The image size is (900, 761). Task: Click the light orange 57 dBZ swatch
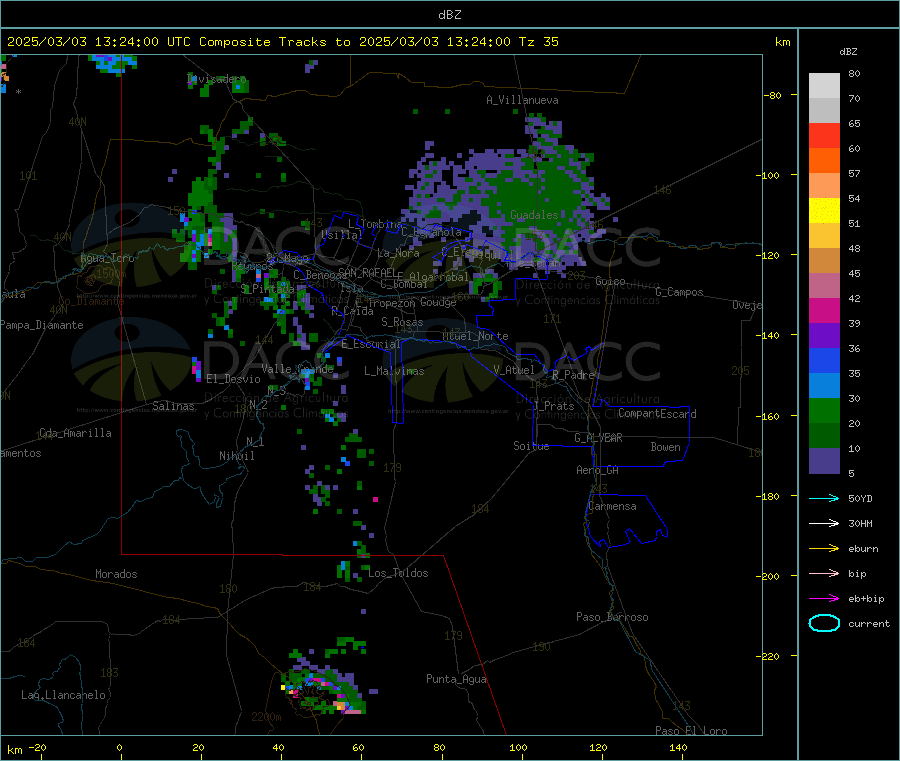tap(824, 185)
